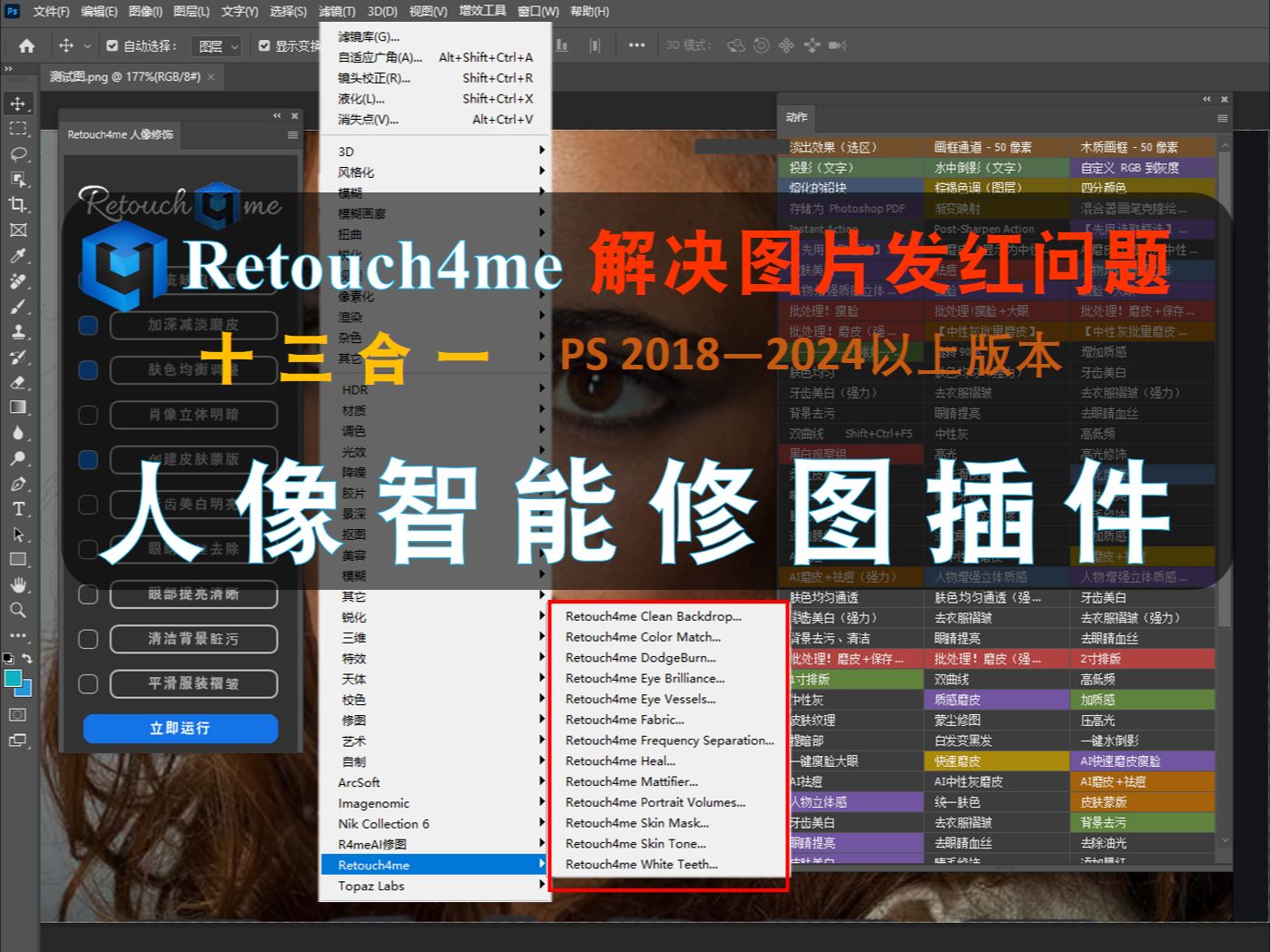Image resolution: width=1270 pixels, height=952 pixels.
Task: Select the Eyedropper tool
Action: click(x=18, y=256)
